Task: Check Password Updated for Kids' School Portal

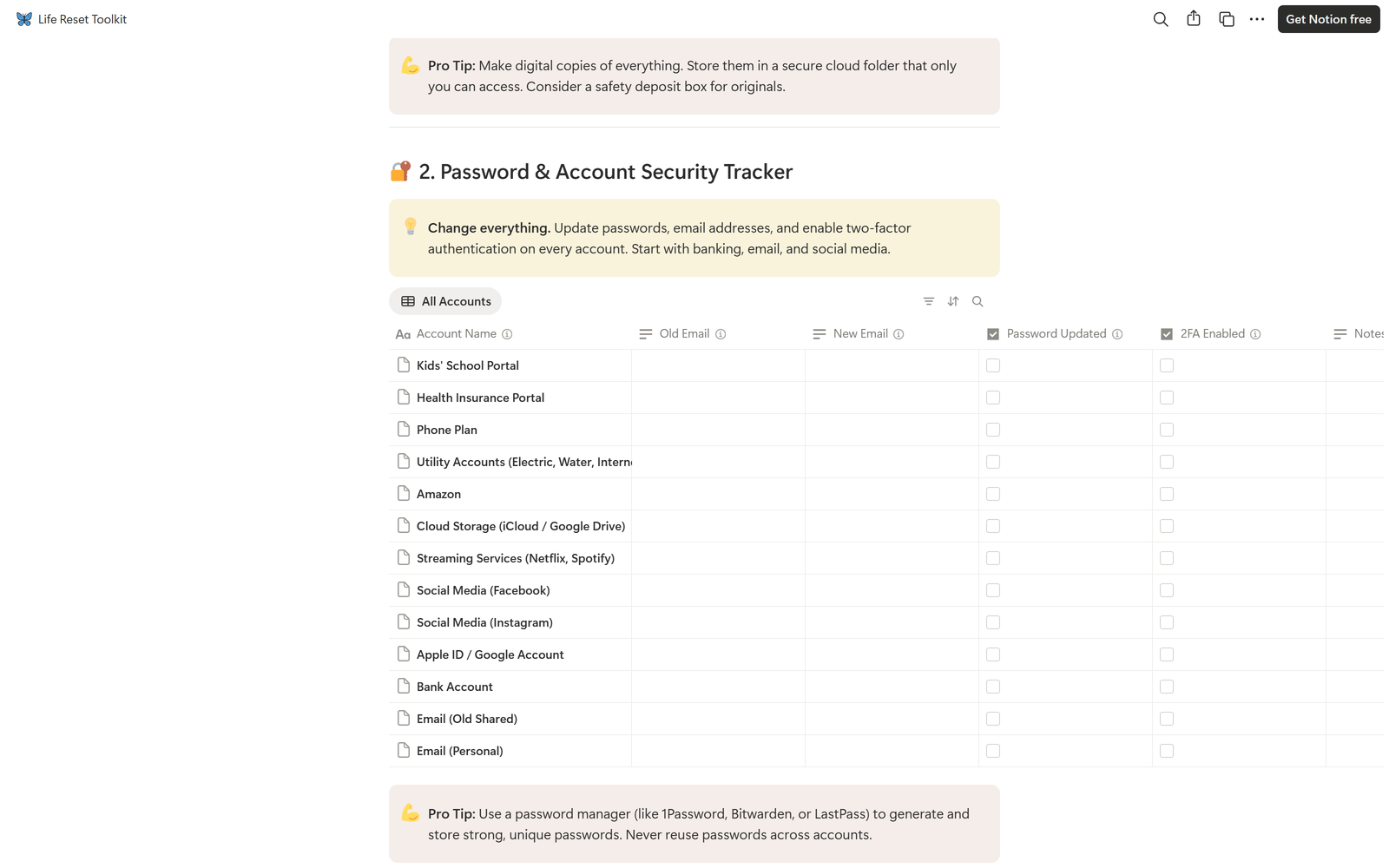Action: coord(993,365)
